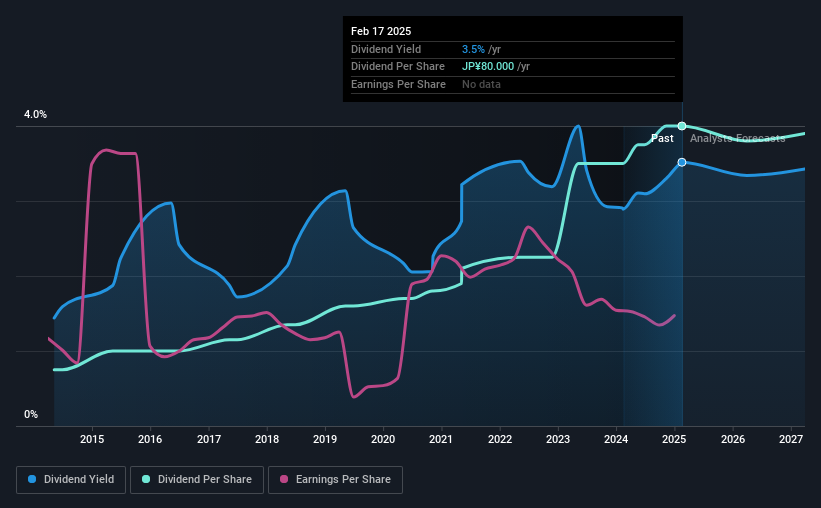Click the JP¥80.000 dividend per share value
Image resolution: width=821 pixels, height=508 pixels.
[x=488, y=67]
